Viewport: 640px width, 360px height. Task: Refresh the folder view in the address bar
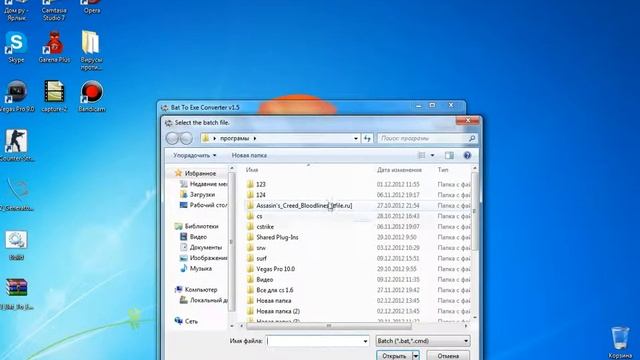pyautogui.click(x=367, y=138)
